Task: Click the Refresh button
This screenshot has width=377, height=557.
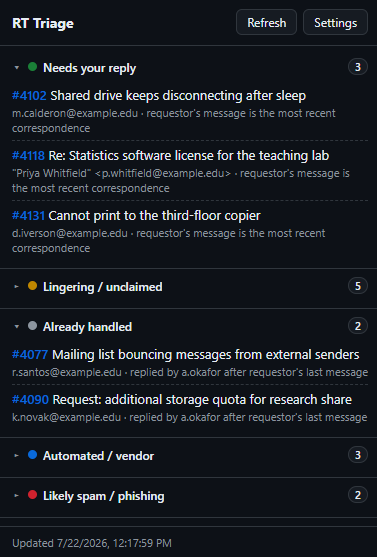Action: (266, 22)
